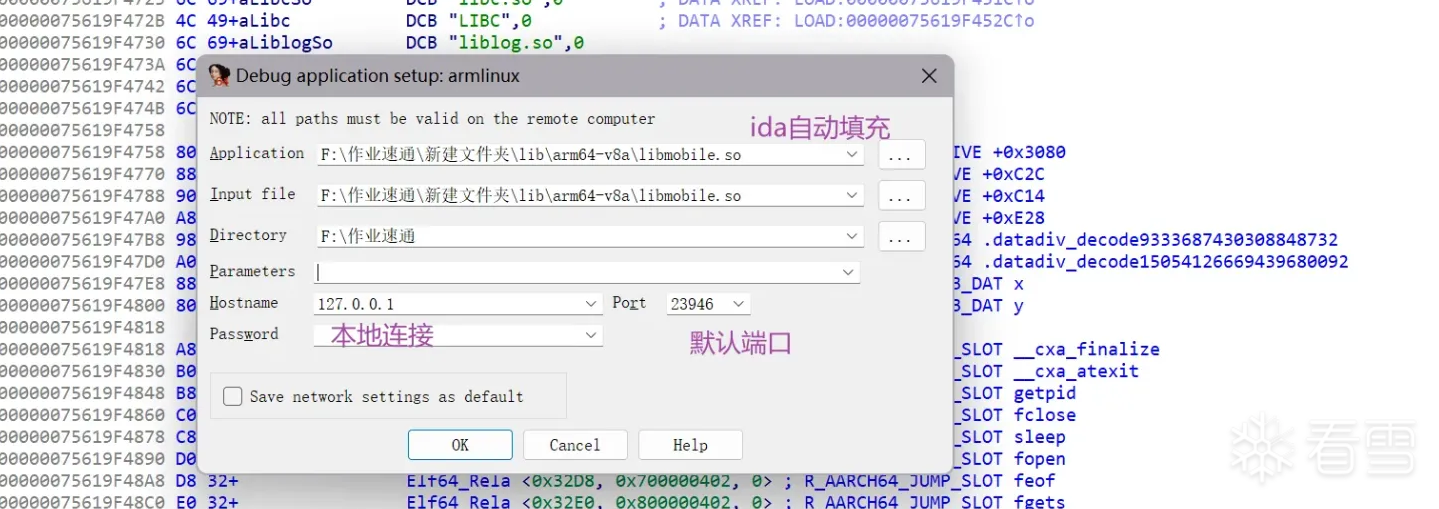1439x509 pixels.
Task: Click the +0x3080 offset text
Action: [1029, 152]
